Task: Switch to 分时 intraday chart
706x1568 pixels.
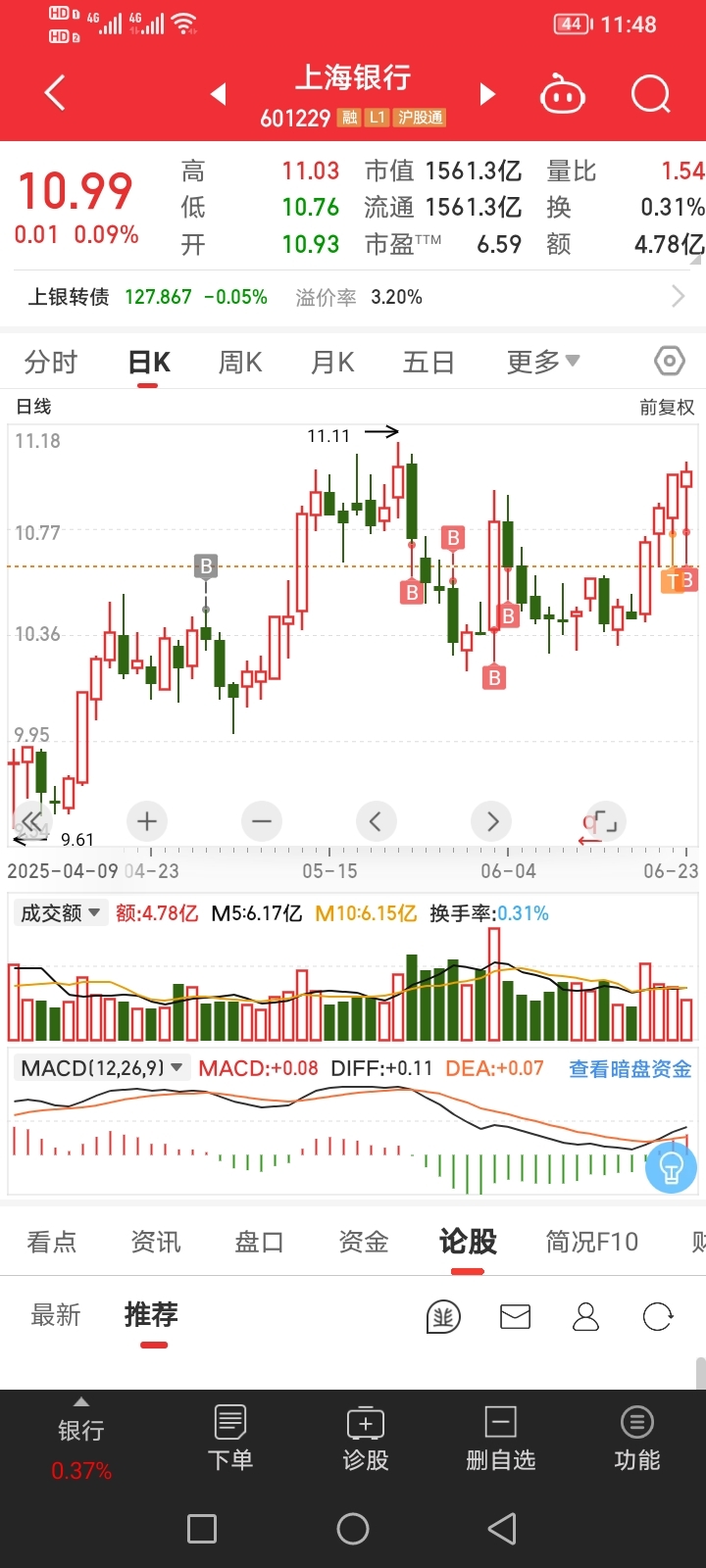Action: point(51,362)
